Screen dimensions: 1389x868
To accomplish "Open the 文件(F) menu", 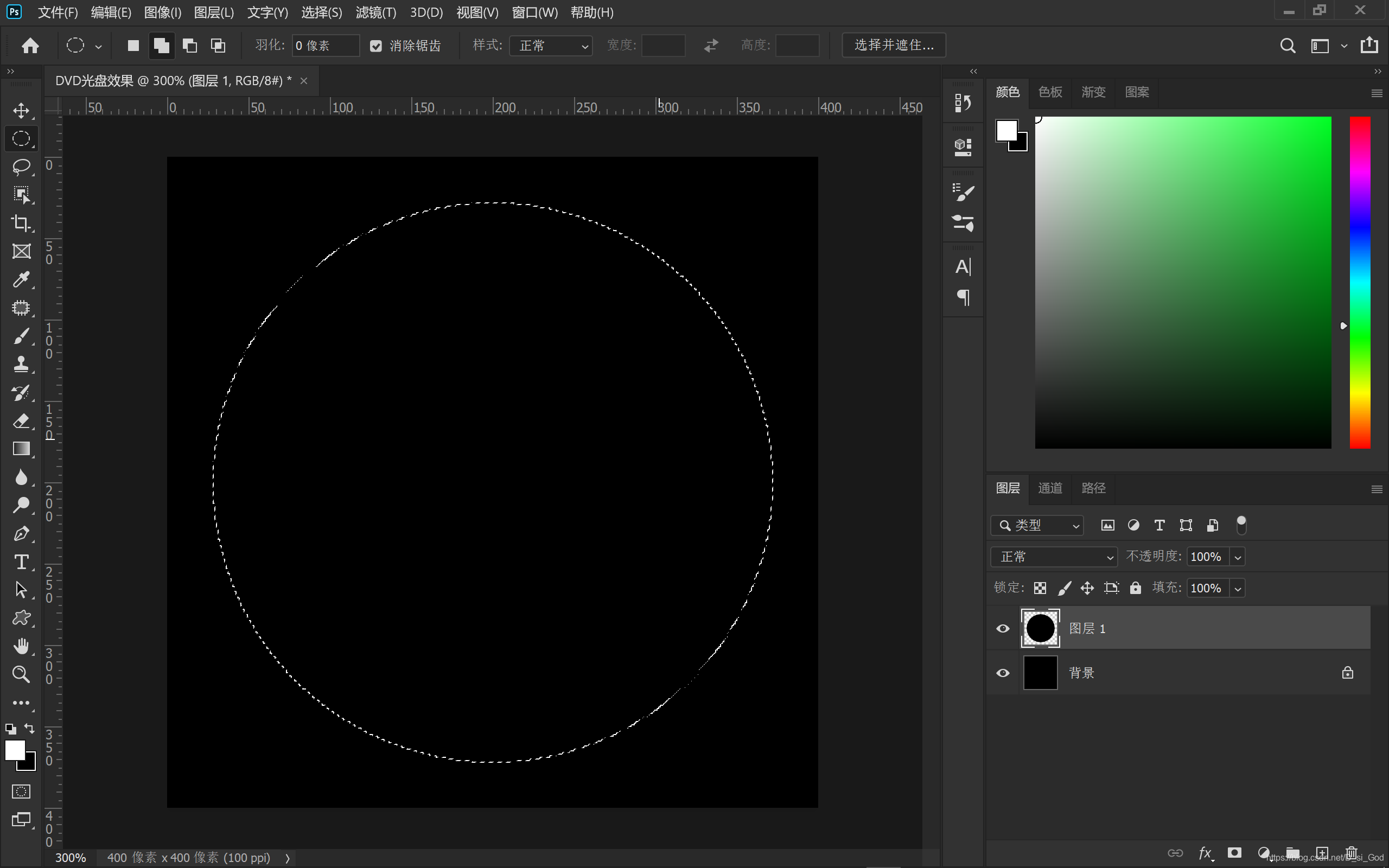I will [58, 12].
